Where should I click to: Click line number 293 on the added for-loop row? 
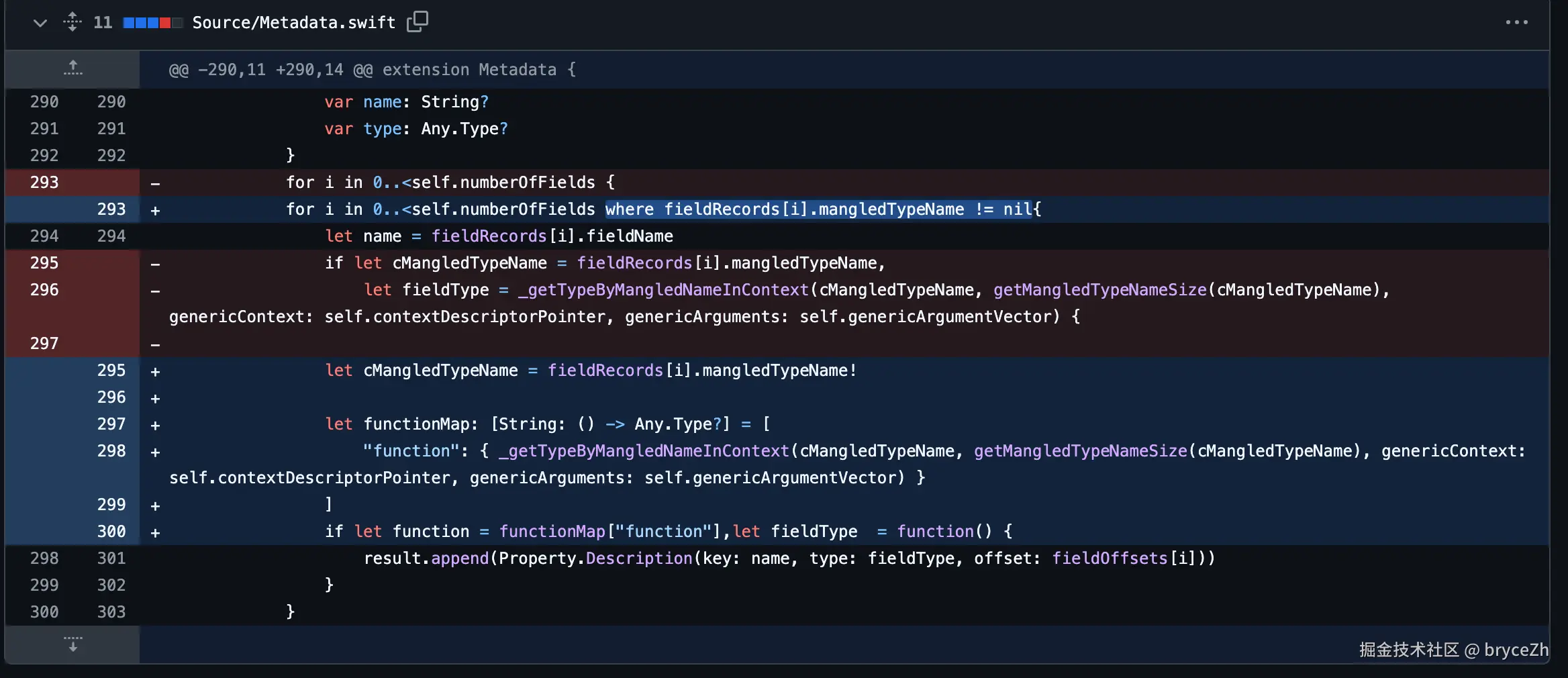pos(111,209)
